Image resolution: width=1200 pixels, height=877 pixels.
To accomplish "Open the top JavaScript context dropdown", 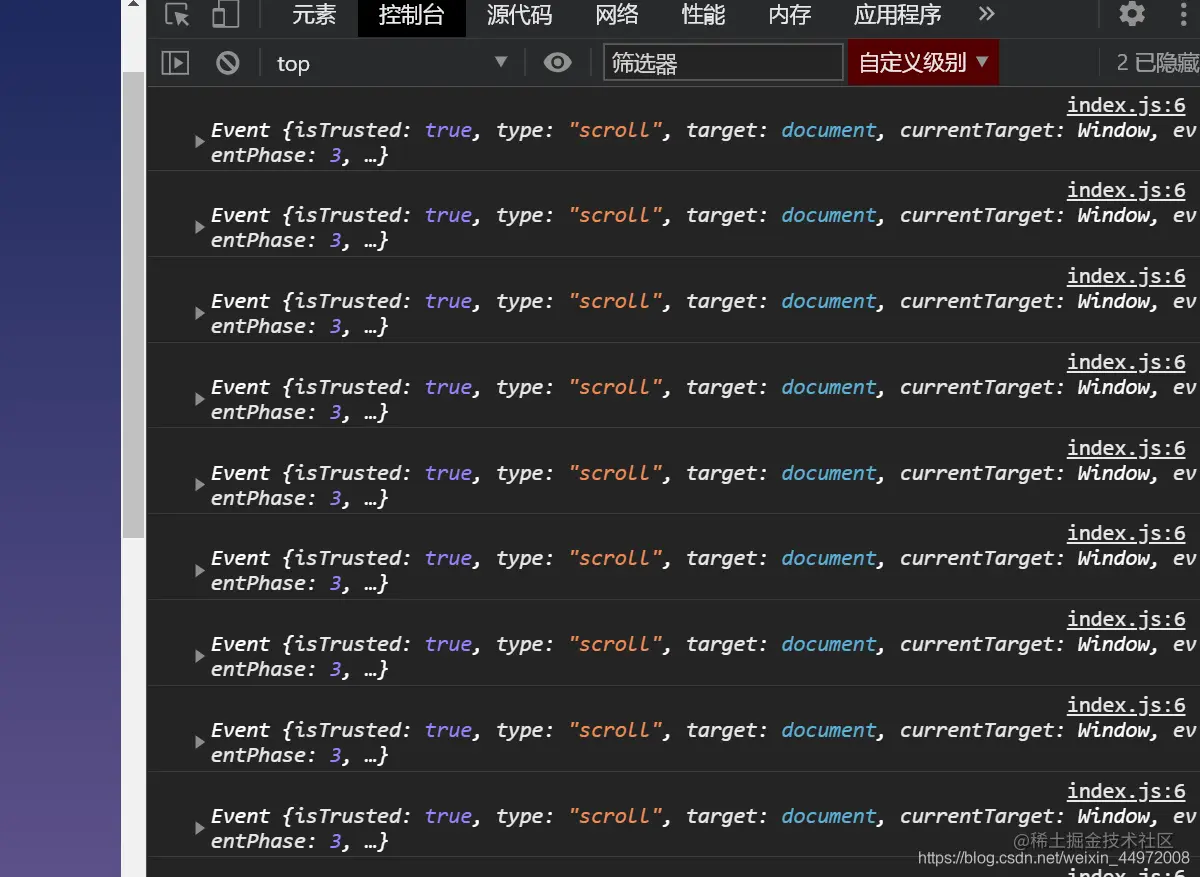I will pos(392,63).
